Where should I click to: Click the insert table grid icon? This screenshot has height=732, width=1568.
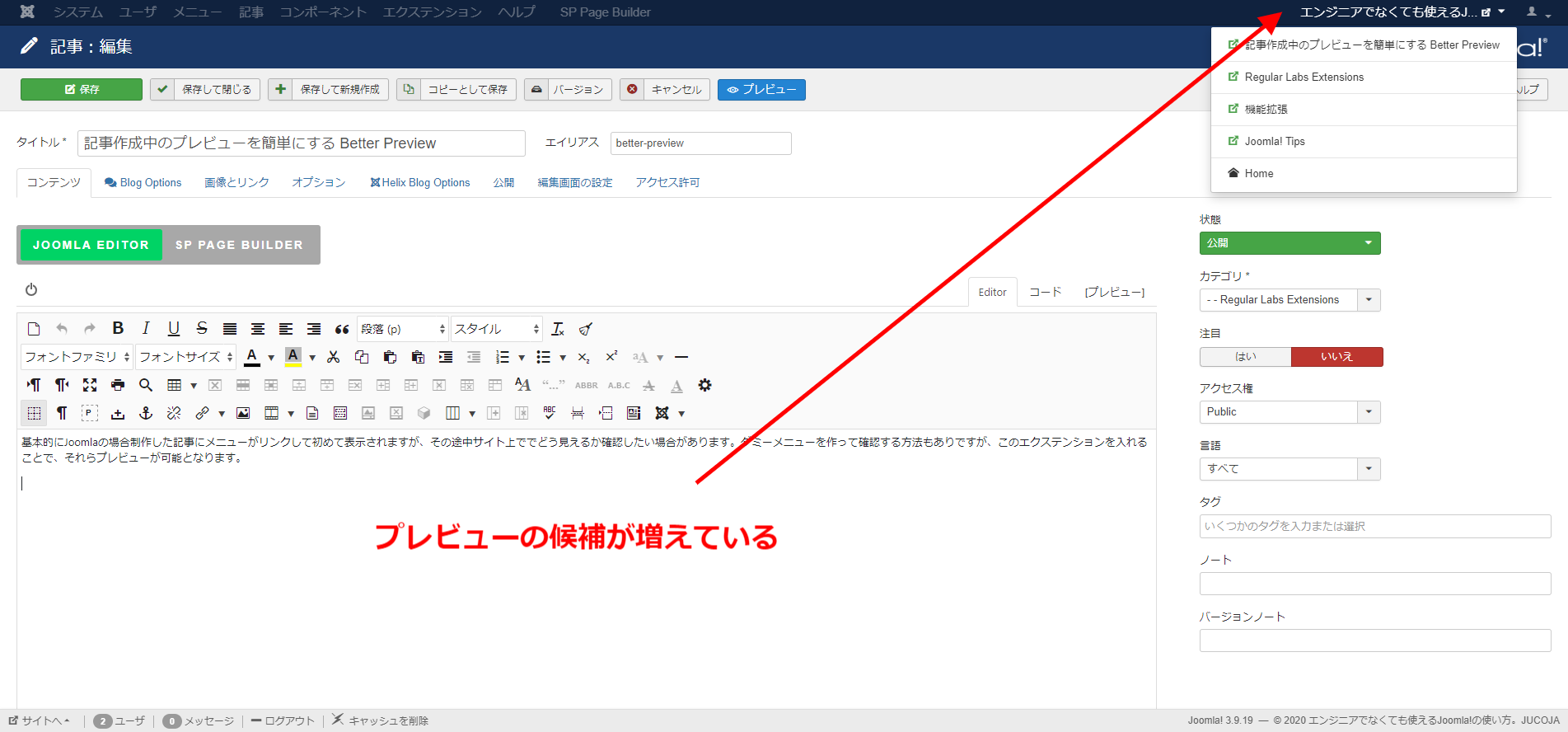pos(174,385)
